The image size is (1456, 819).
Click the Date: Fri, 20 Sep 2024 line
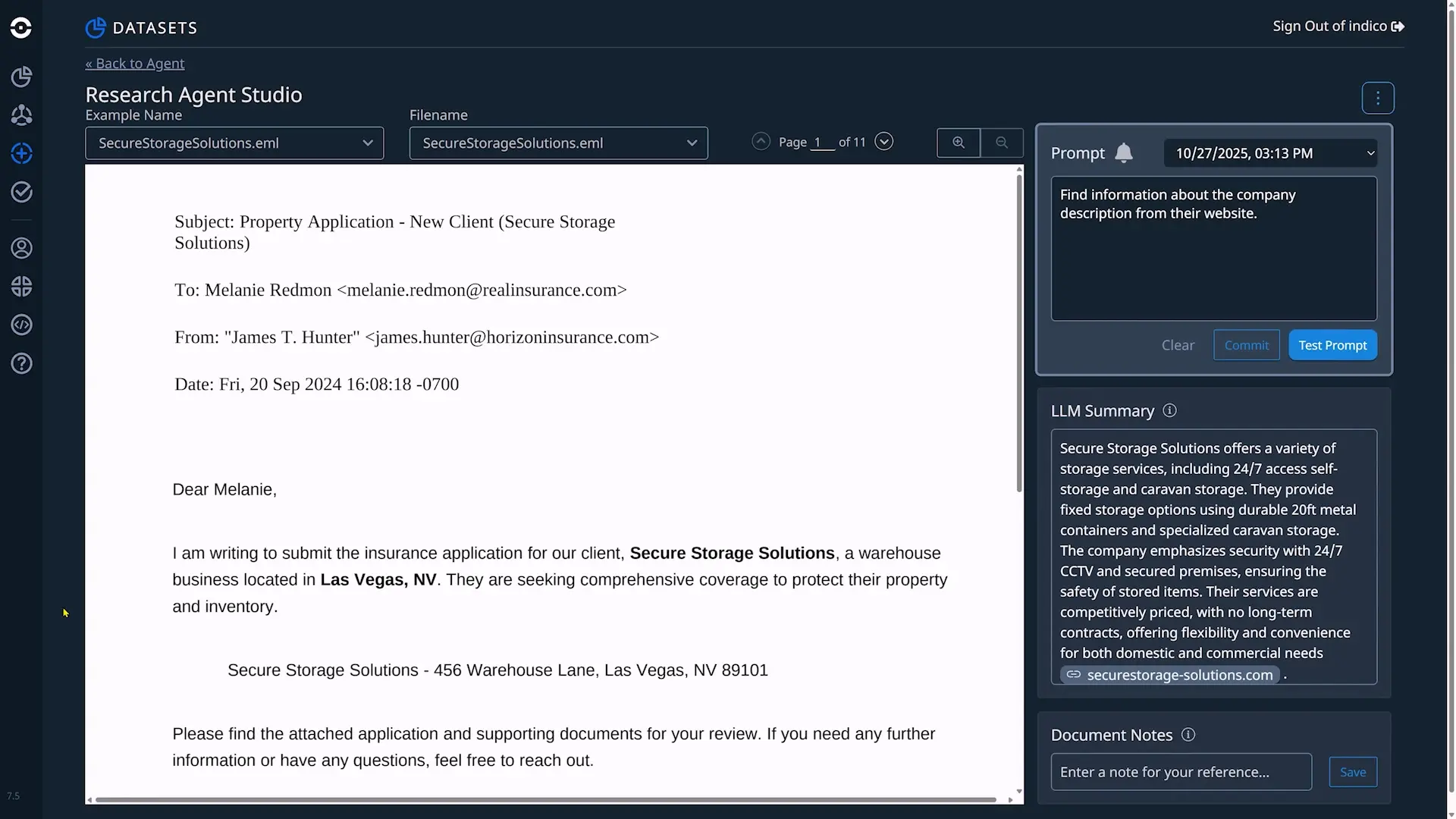[x=316, y=384]
